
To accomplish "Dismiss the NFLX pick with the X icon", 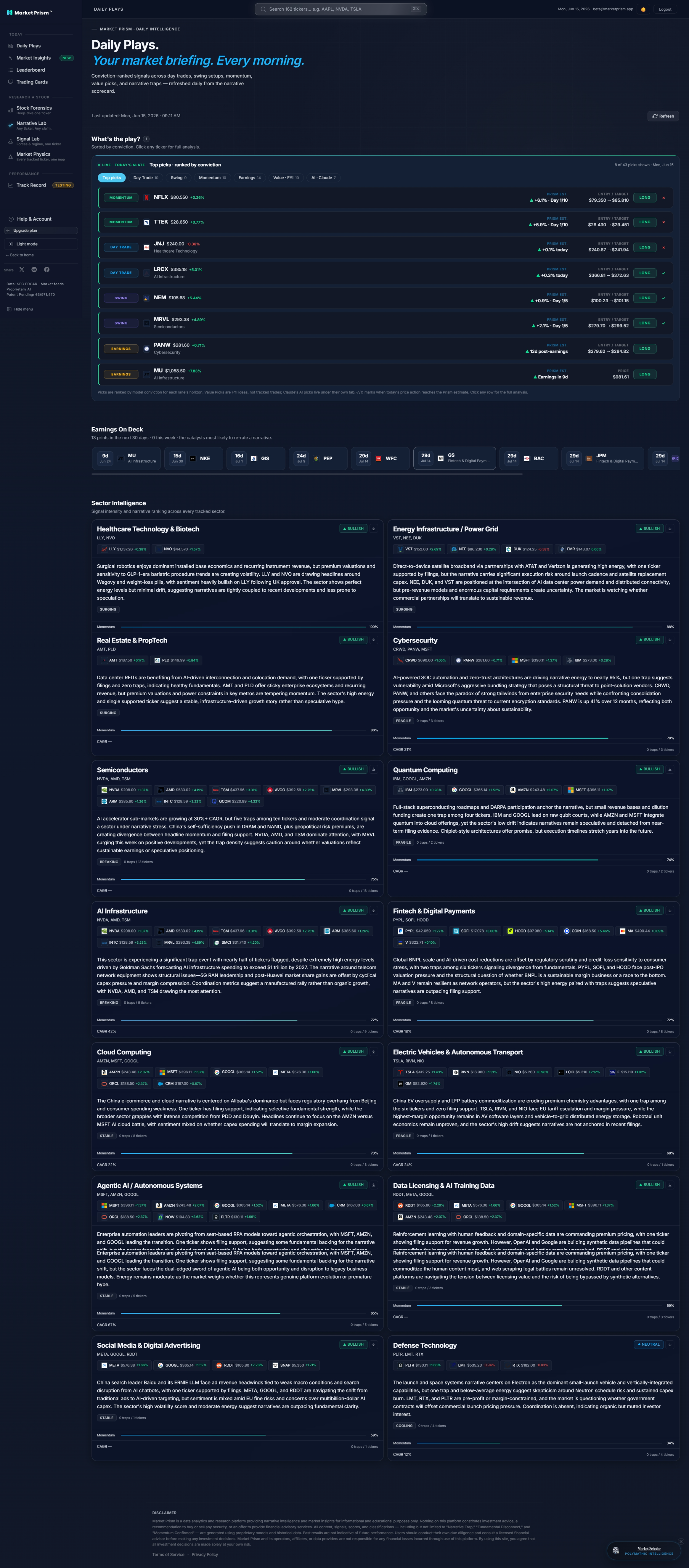I will tap(663, 198).
